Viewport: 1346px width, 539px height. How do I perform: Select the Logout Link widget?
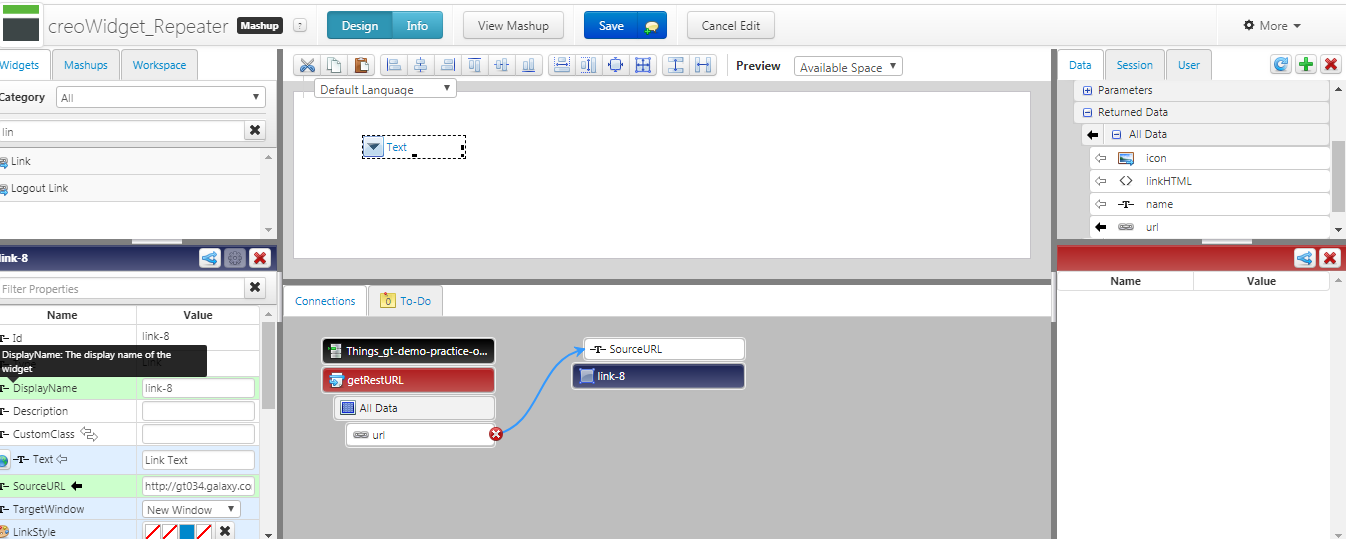(130, 188)
